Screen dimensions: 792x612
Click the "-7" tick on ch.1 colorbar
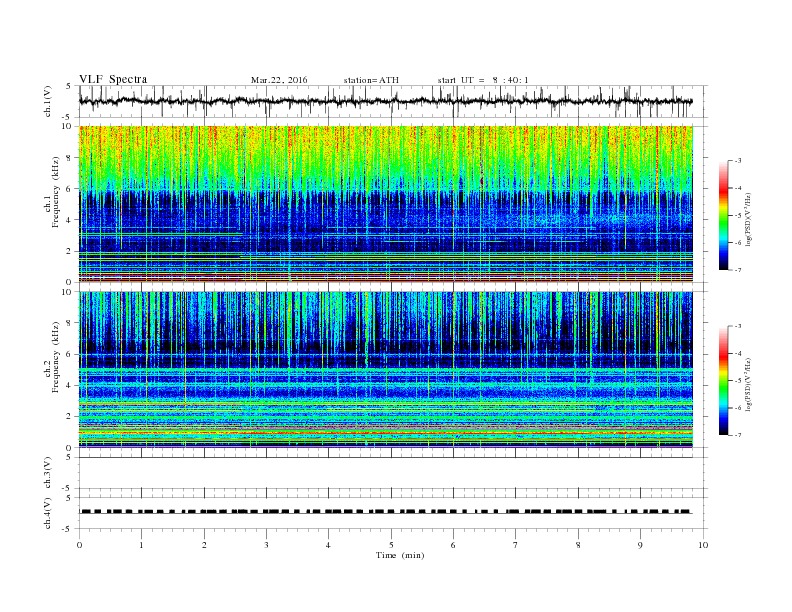pyautogui.click(x=738, y=270)
